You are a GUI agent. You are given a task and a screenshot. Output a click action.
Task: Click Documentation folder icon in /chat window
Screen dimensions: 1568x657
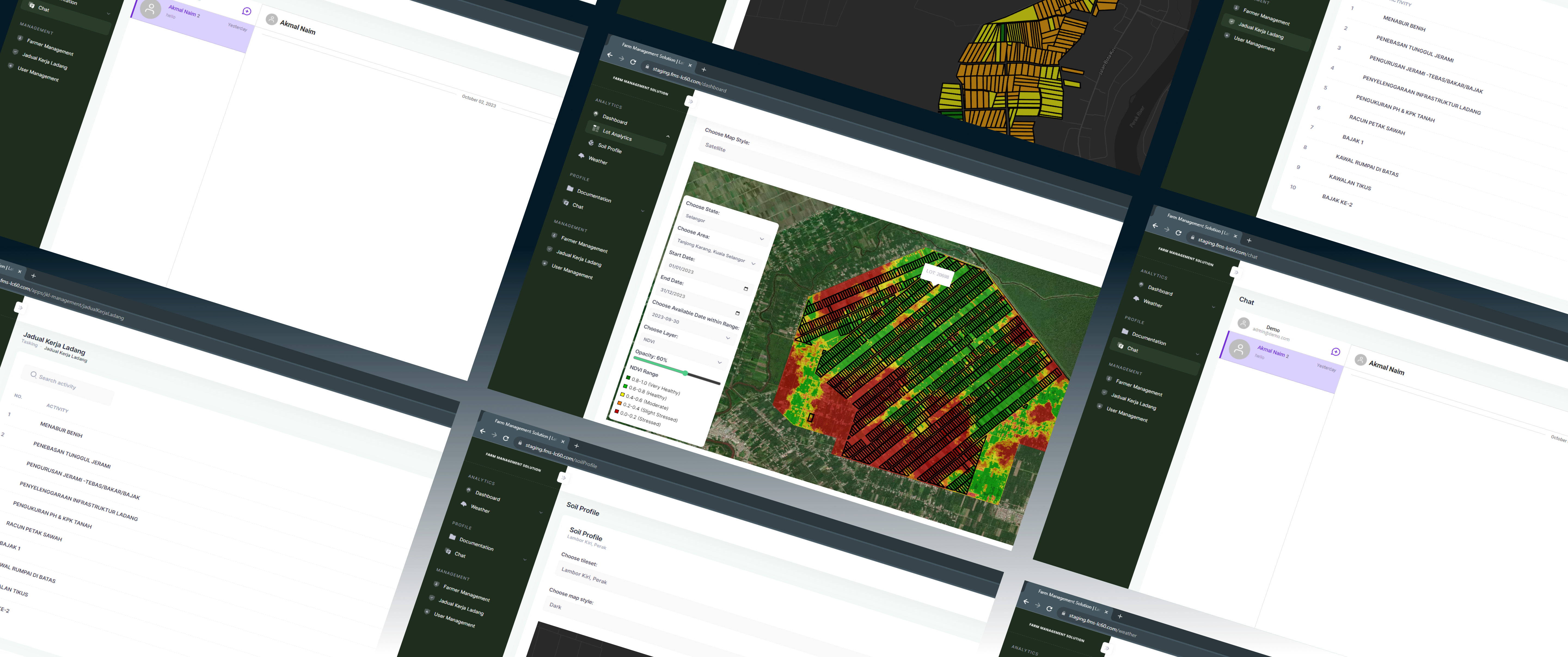tap(1125, 331)
